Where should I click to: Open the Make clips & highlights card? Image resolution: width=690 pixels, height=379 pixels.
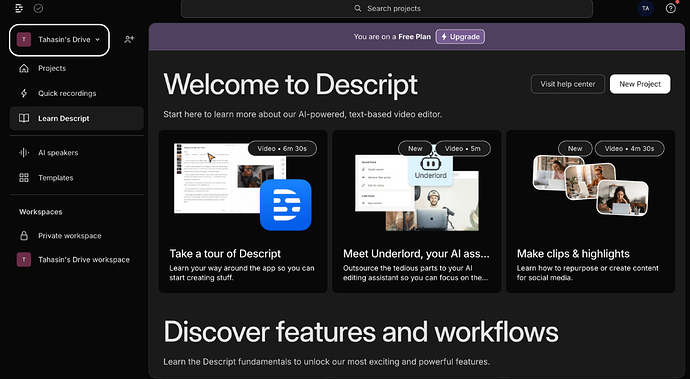[x=591, y=211]
